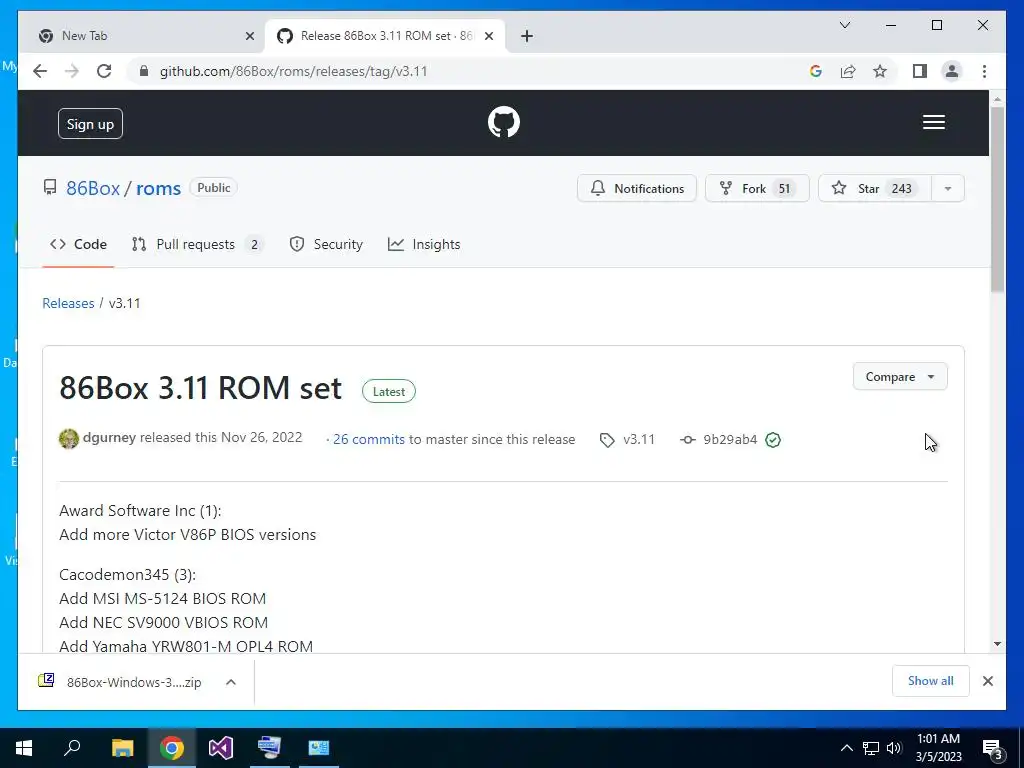Viewport: 1024px width, 768px height.
Task: Open the hamburger navigation menu
Action: click(933, 122)
